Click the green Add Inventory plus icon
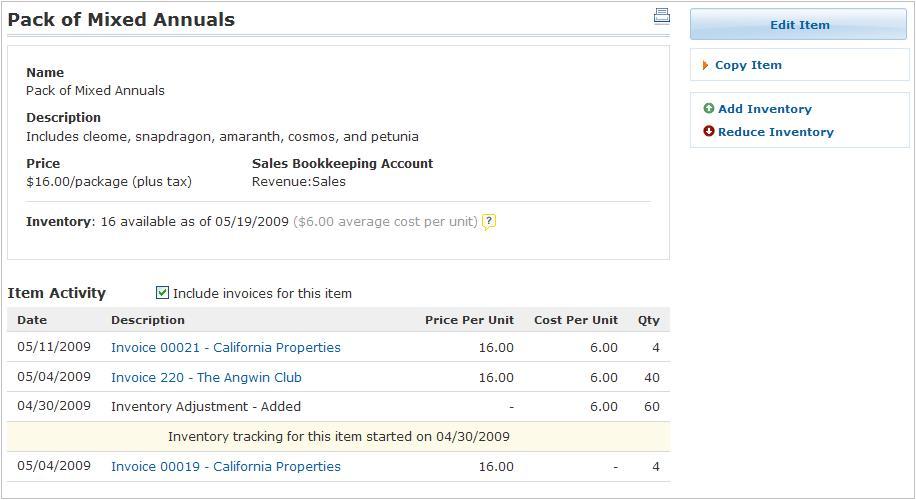This screenshot has width=916, height=500. [709, 108]
